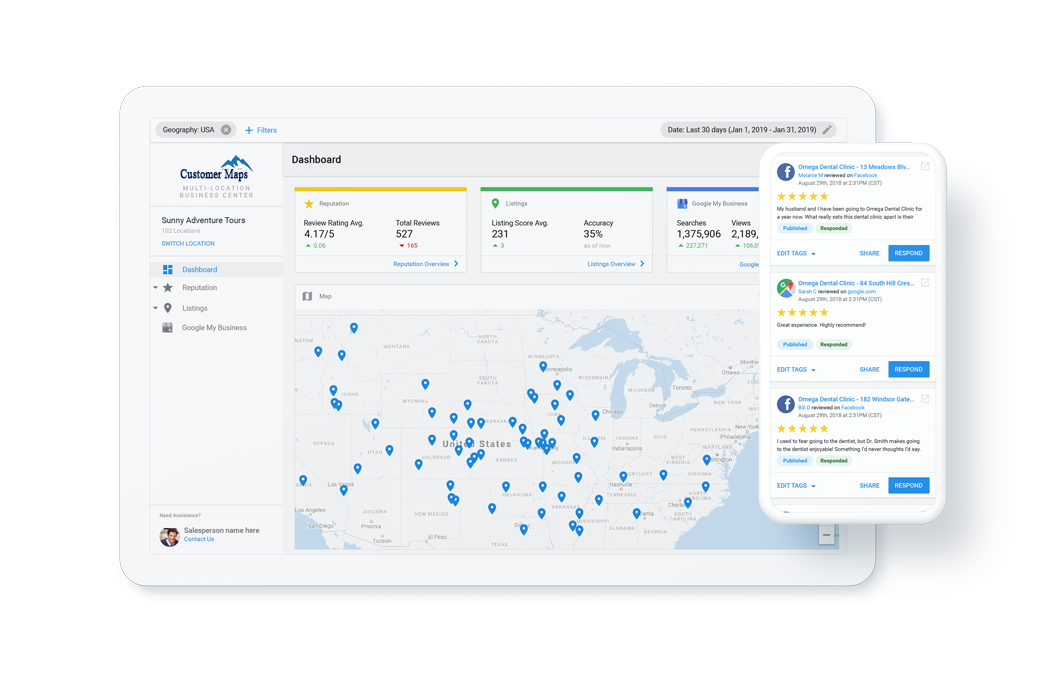1060x676 pixels.
Task: Open the Dashboard menu item
Action: pos(199,270)
